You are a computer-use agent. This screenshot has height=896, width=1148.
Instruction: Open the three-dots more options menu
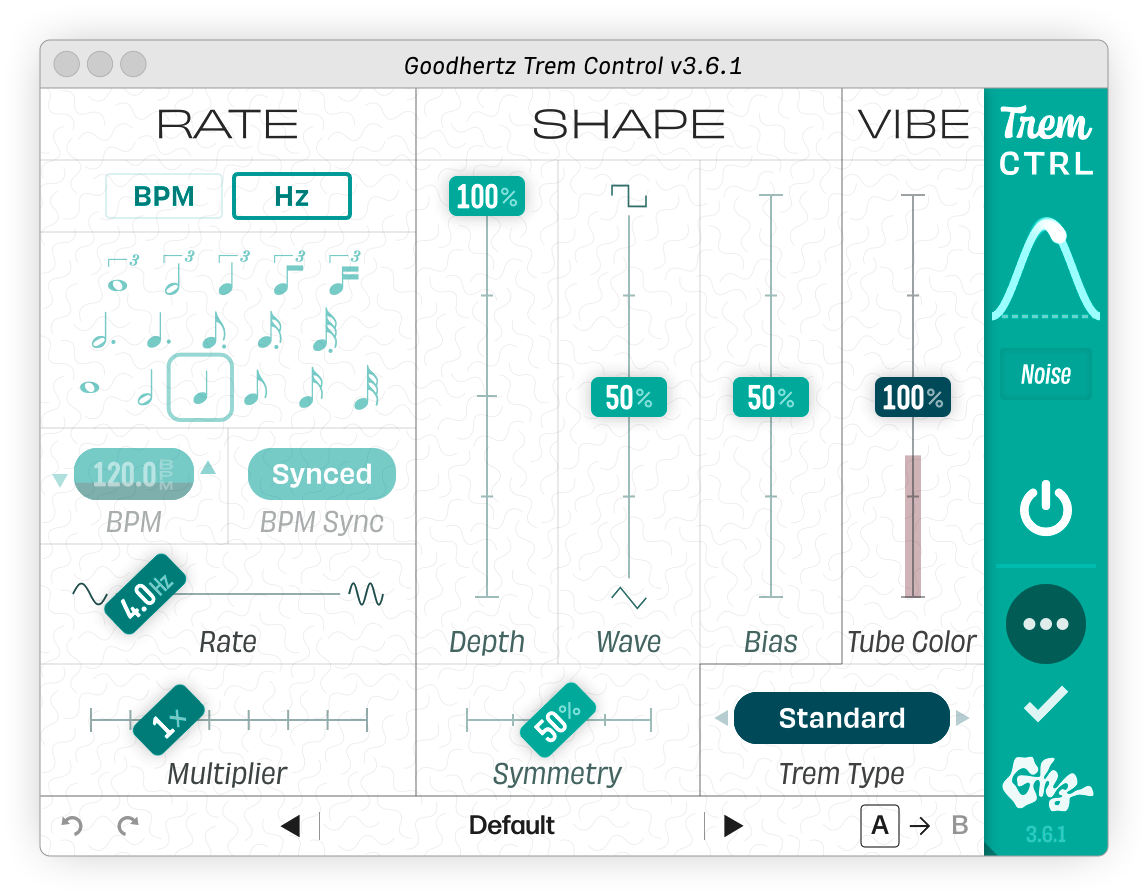[x=1046, y=624]
